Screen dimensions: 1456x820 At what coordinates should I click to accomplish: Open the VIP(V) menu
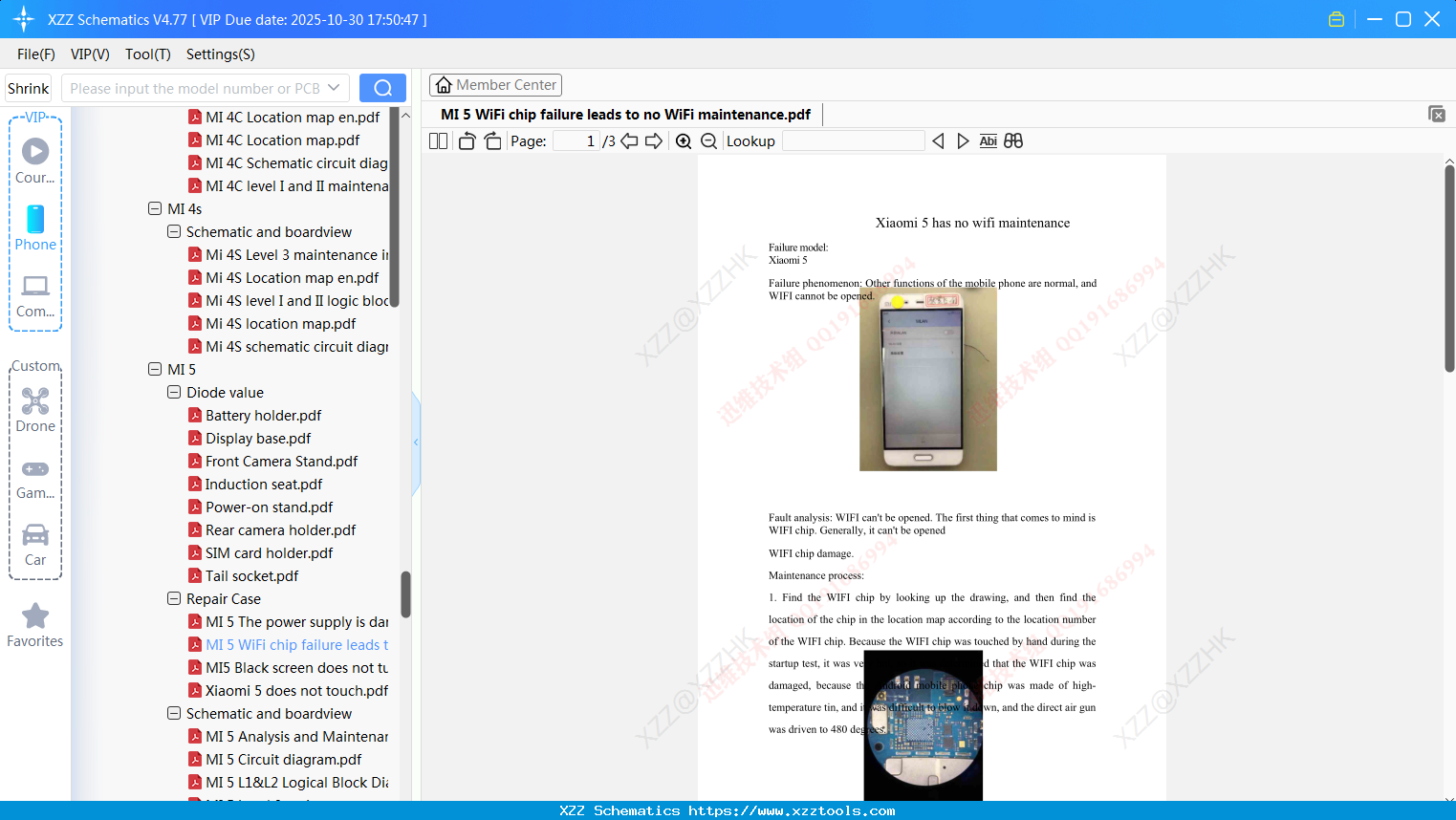89,54
